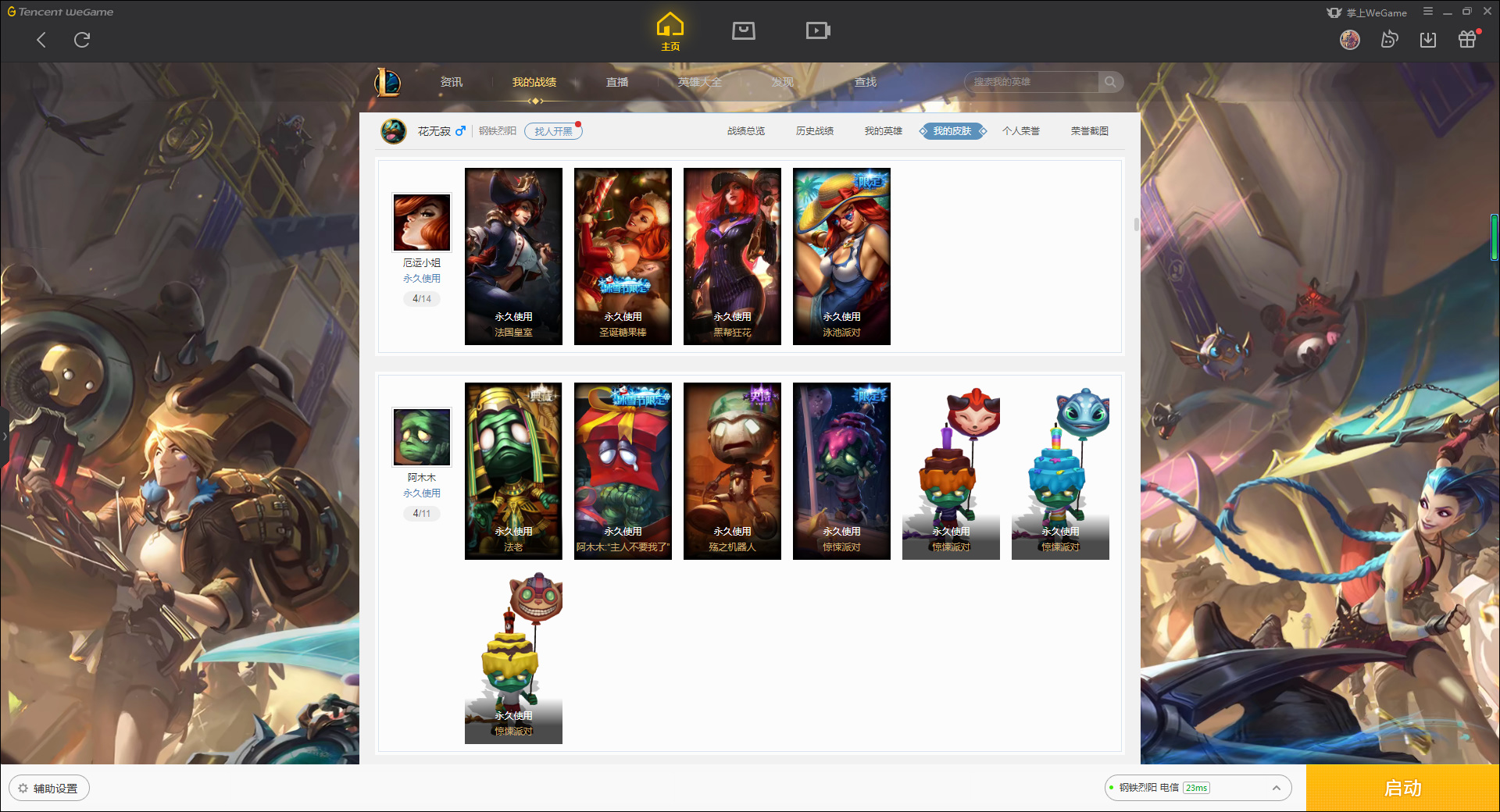Click the 阿木木 champion portrait
1500x812 pixels.
coord(422,437)
